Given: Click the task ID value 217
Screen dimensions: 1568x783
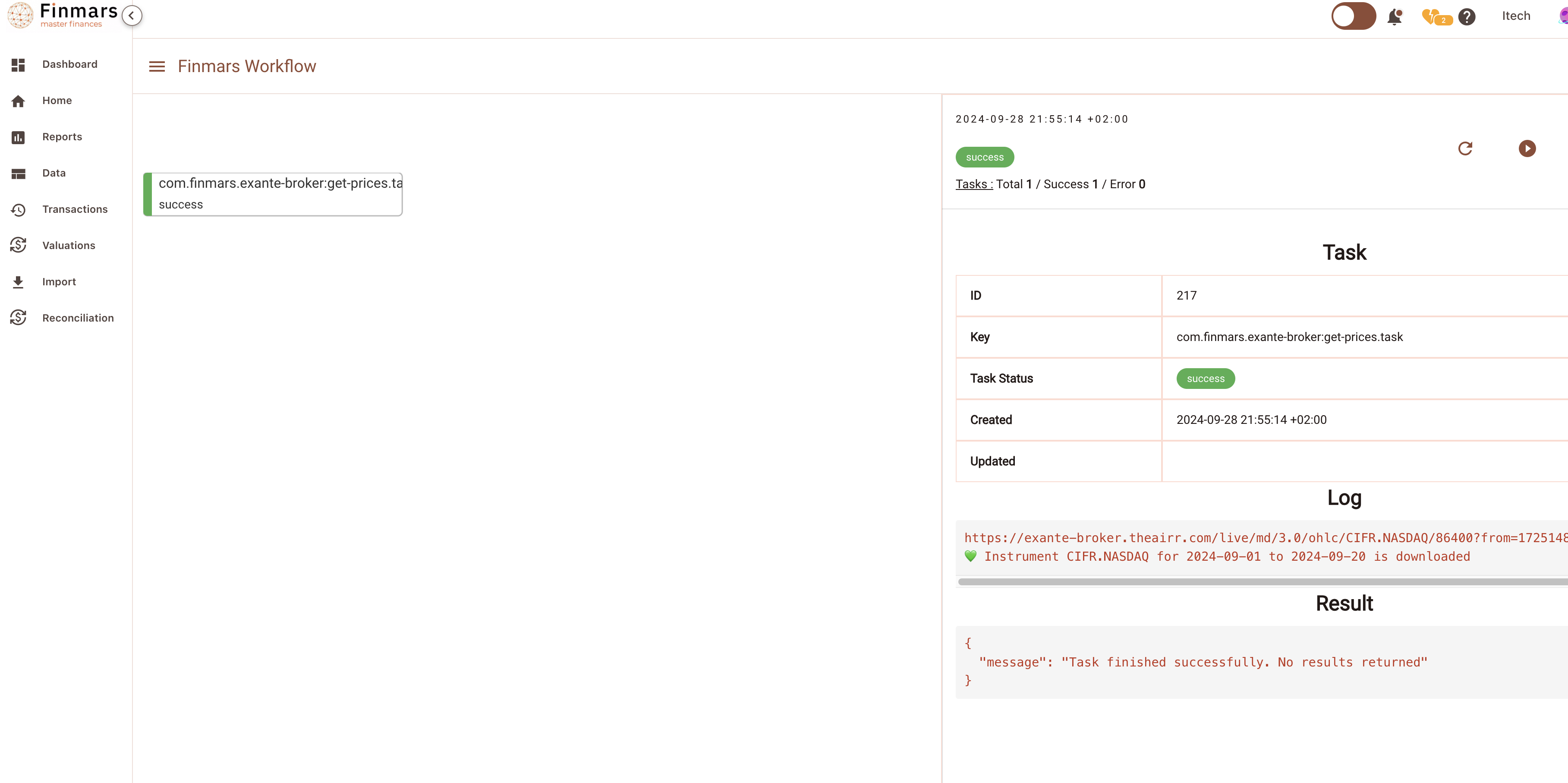Looking at the screenshot, I should click(1186, 296).
